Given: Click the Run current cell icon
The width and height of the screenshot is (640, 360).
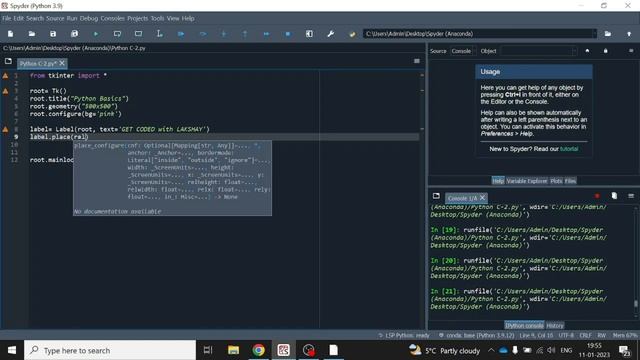Looking at the screenshot, I should click(117, 34).
